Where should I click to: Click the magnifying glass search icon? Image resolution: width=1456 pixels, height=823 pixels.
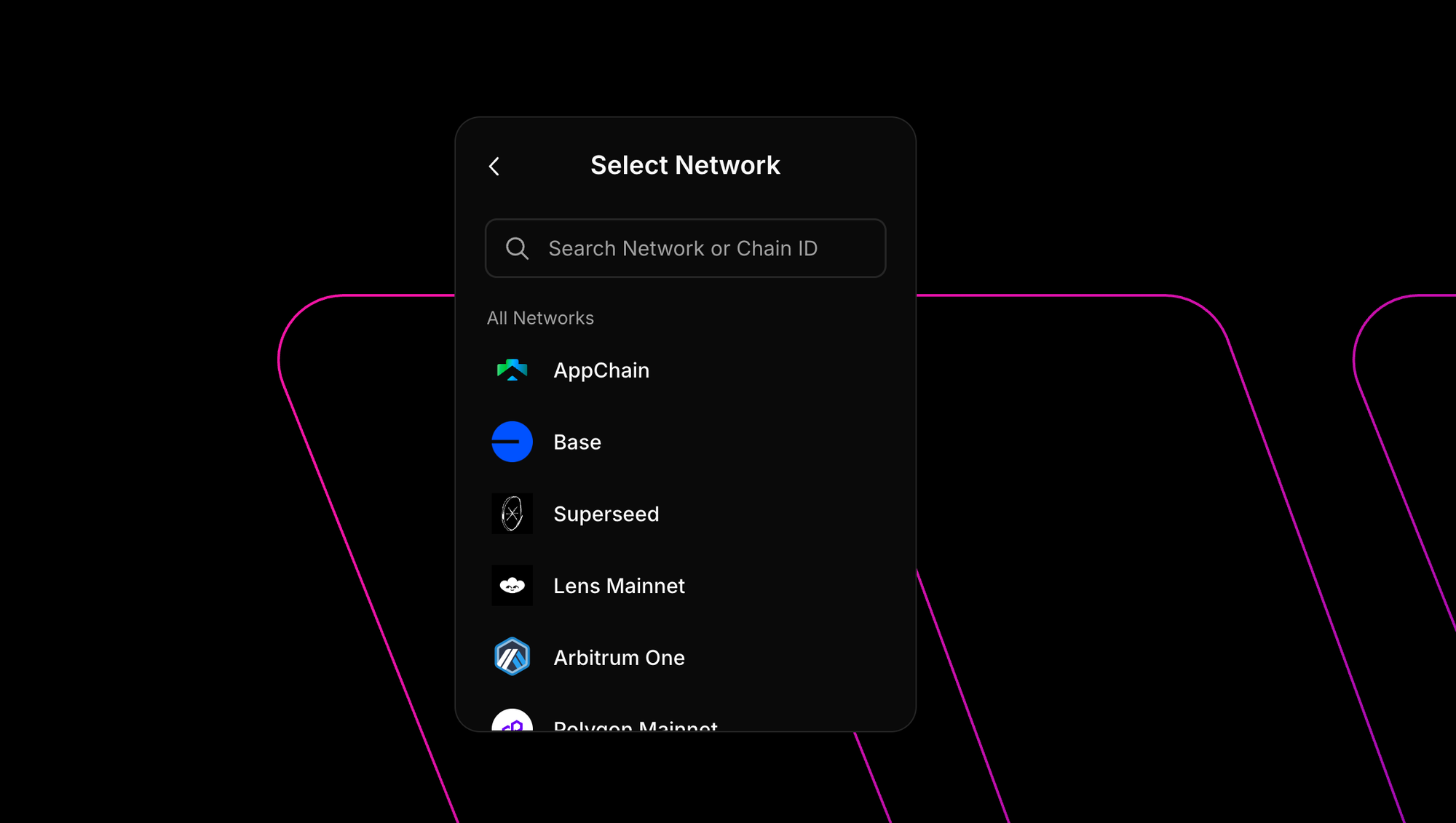[517, 248]
